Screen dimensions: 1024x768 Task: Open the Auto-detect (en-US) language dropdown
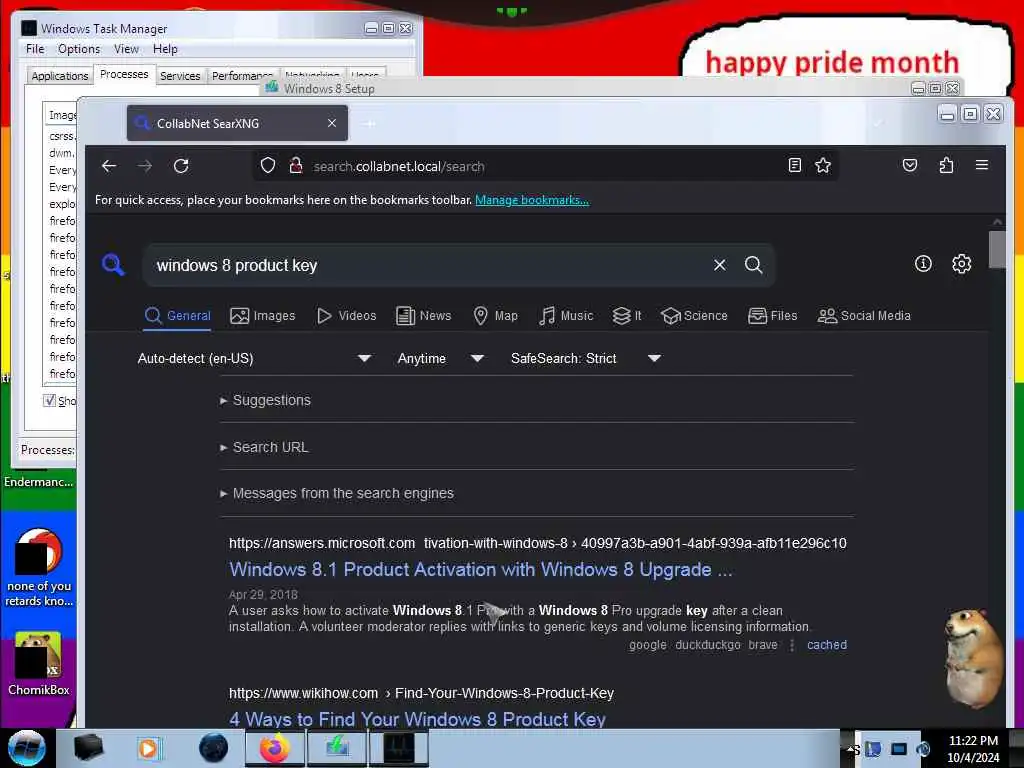pyautogui.click(x=254, y=359)
